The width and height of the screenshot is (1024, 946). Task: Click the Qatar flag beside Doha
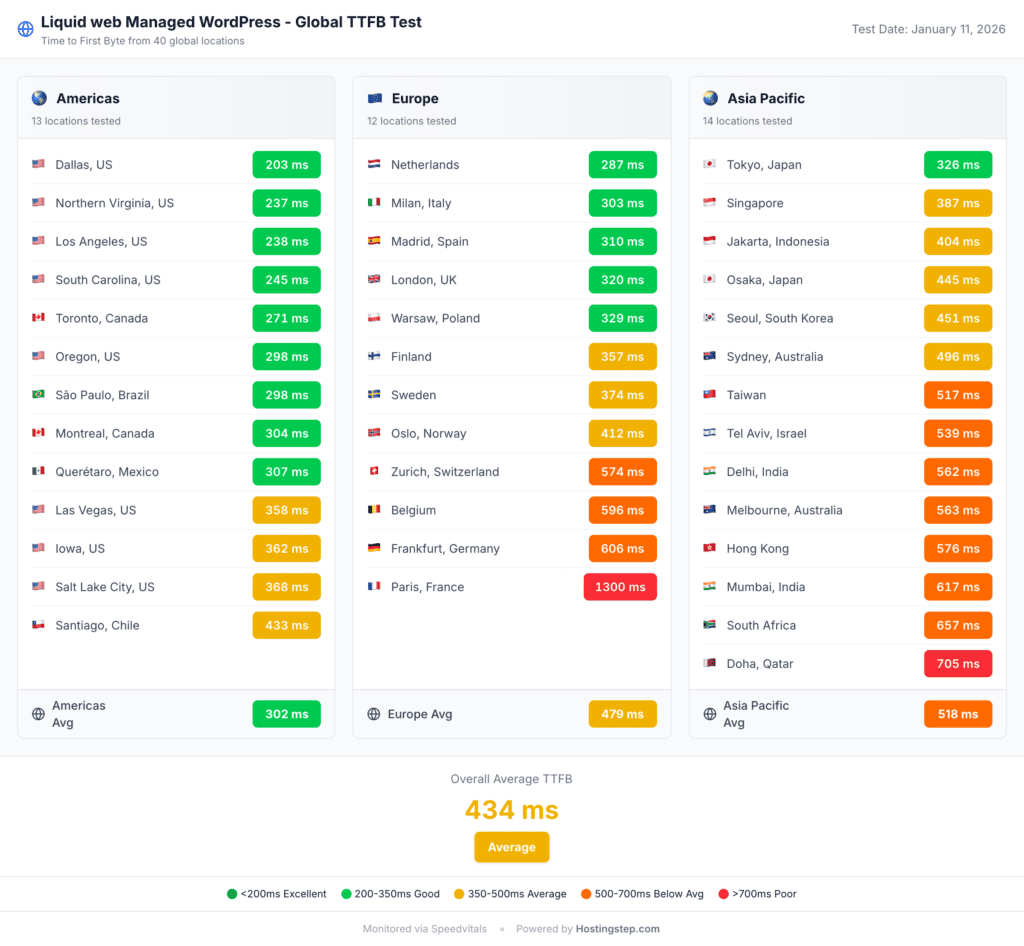(x=710, y=664)
